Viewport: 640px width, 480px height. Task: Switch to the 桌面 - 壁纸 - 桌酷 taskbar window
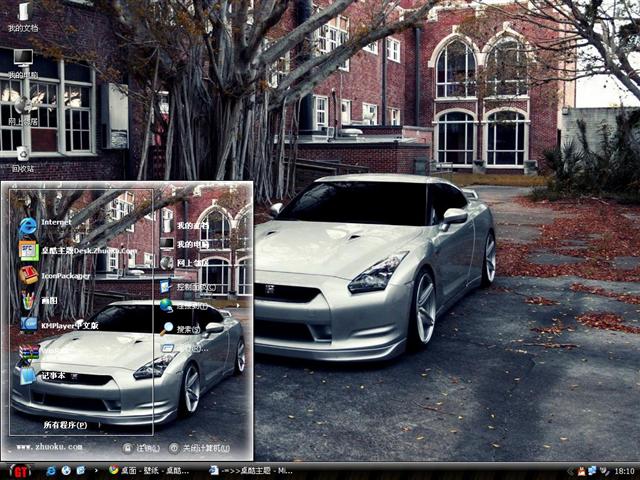[149, 471]
